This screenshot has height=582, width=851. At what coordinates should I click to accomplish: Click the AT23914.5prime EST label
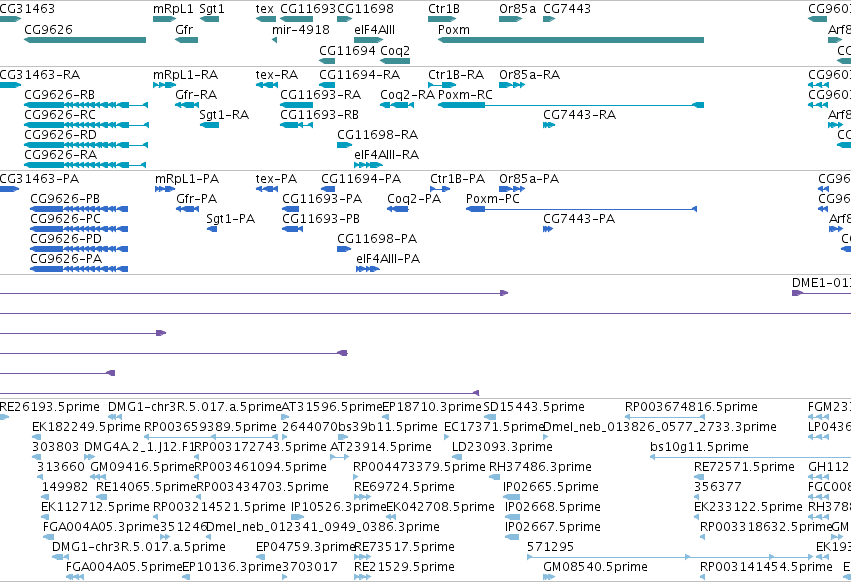click(381, 447)
